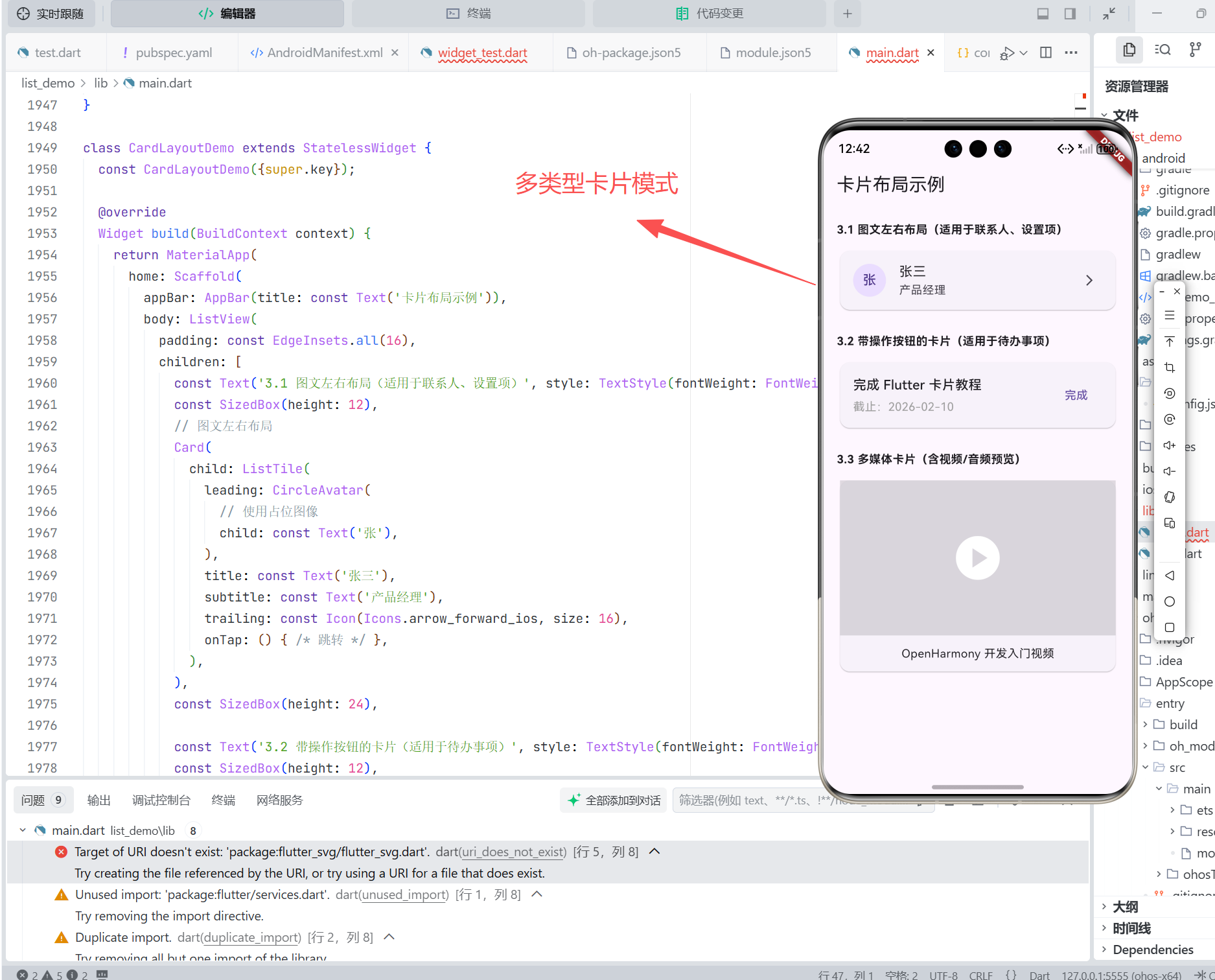Toggle the right sidebar layout icon
Screen dimensions: 1215x980
point(1070,14)
